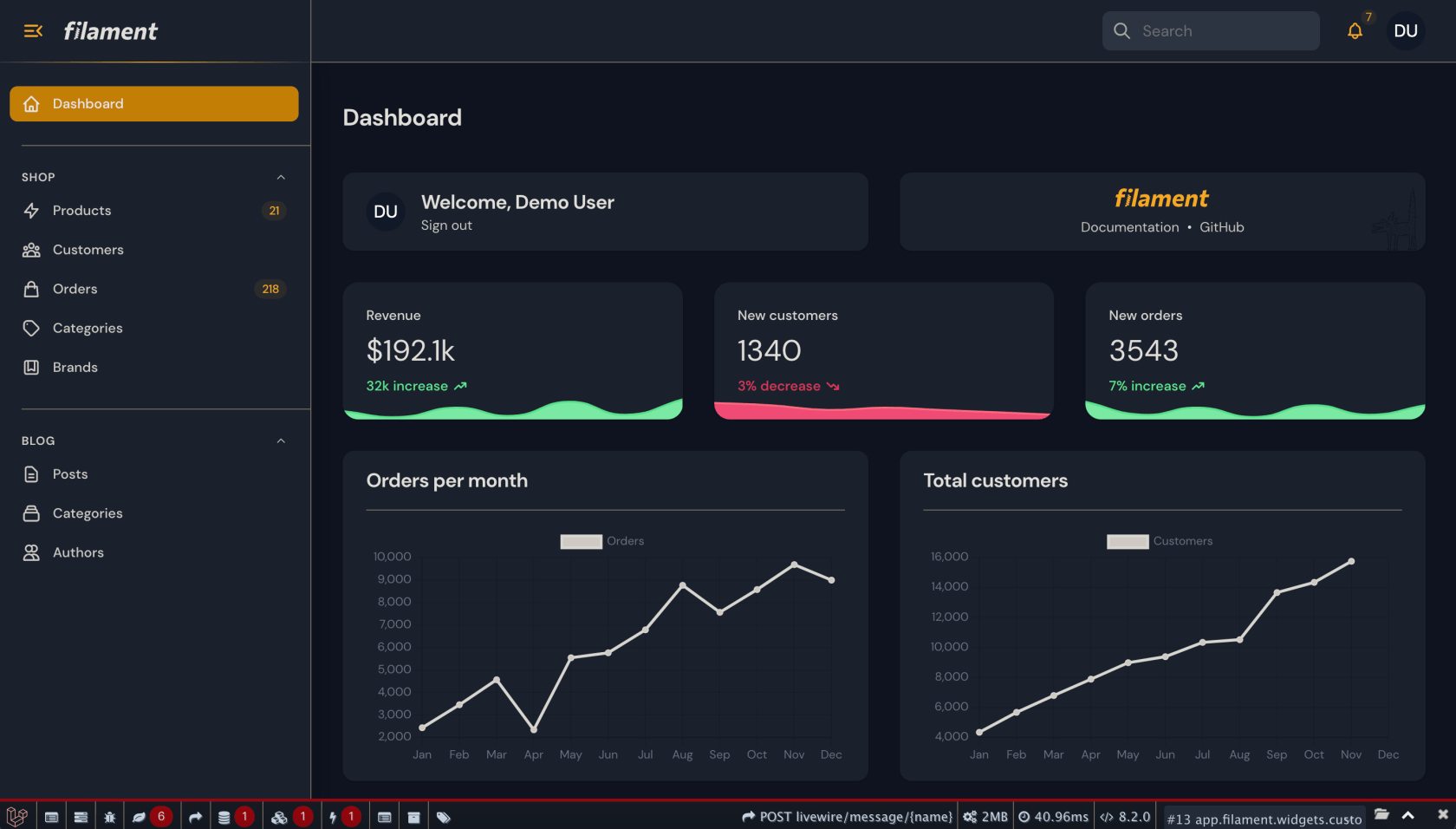
Task: Open debugbar Livewire bolt icon
Action: tap(333, 817)
